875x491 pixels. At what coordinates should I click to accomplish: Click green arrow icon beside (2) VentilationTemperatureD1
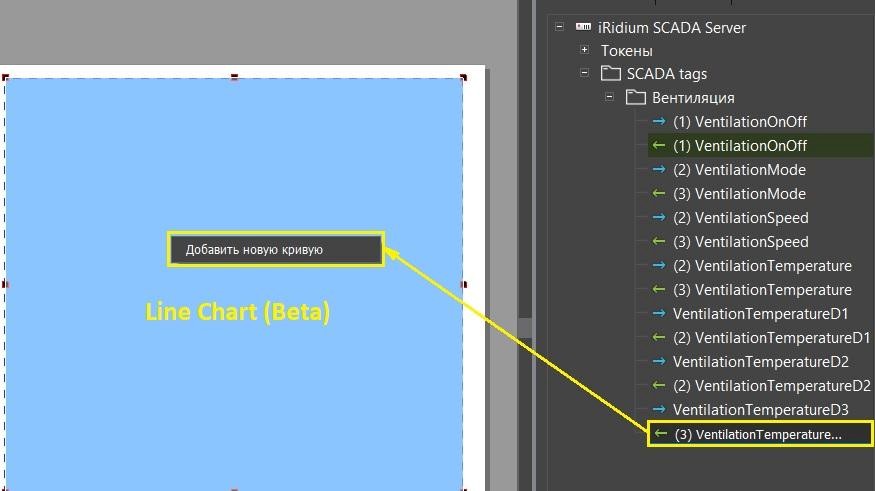(659, 338)
